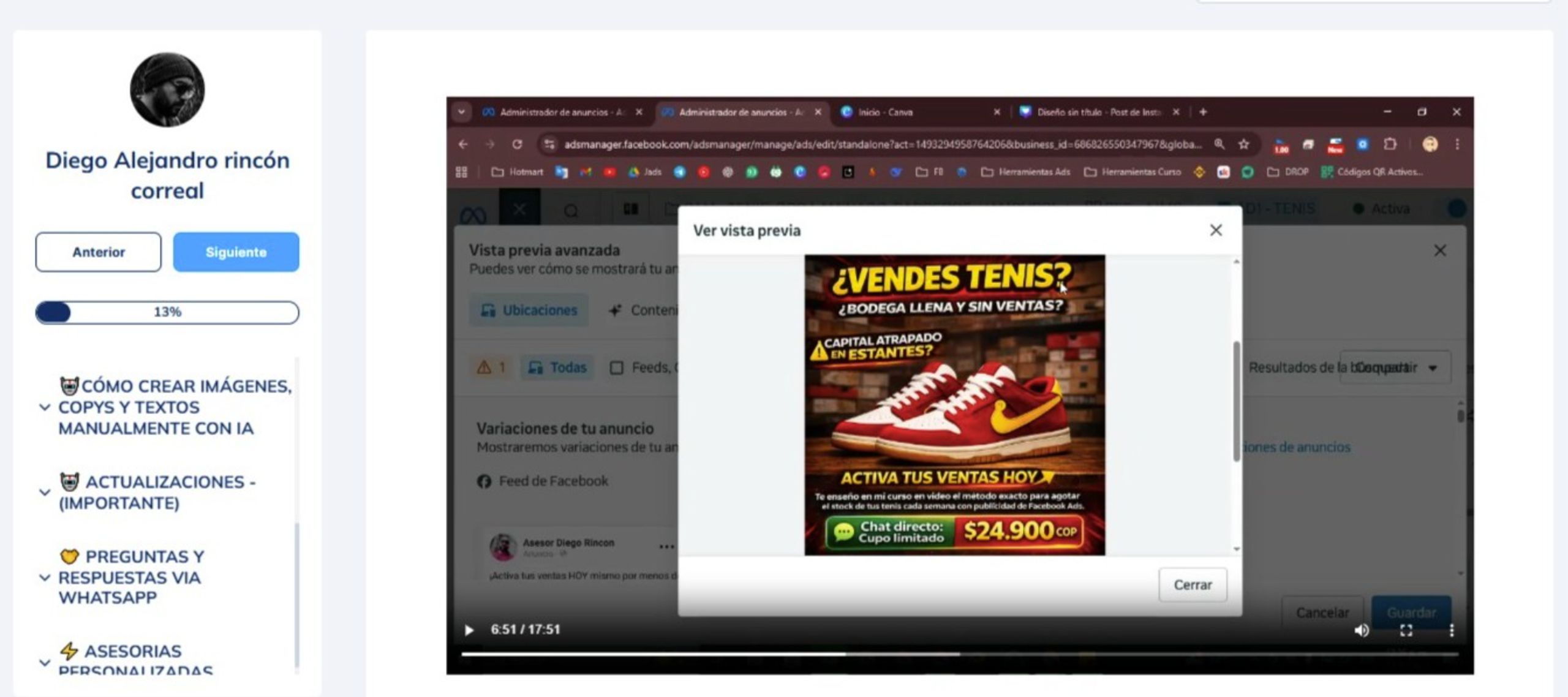
Task: Open a new browser tab
Action: coord(1203,112)
